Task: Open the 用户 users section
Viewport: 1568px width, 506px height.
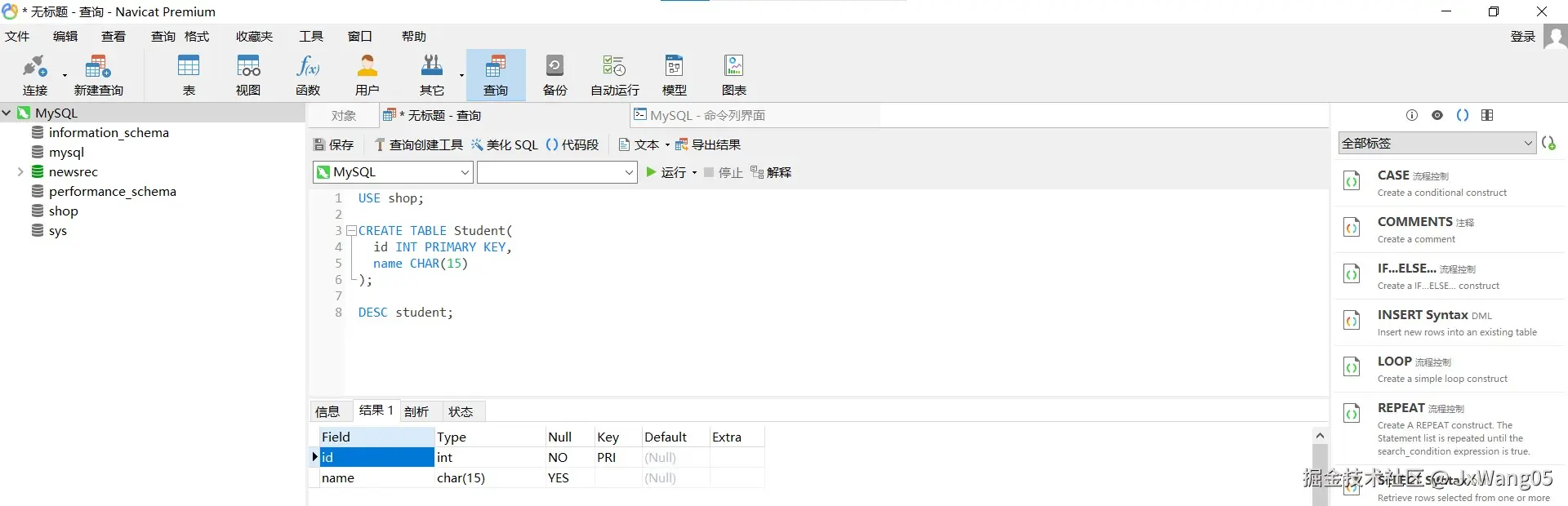Action: click(x=367, y=75)
